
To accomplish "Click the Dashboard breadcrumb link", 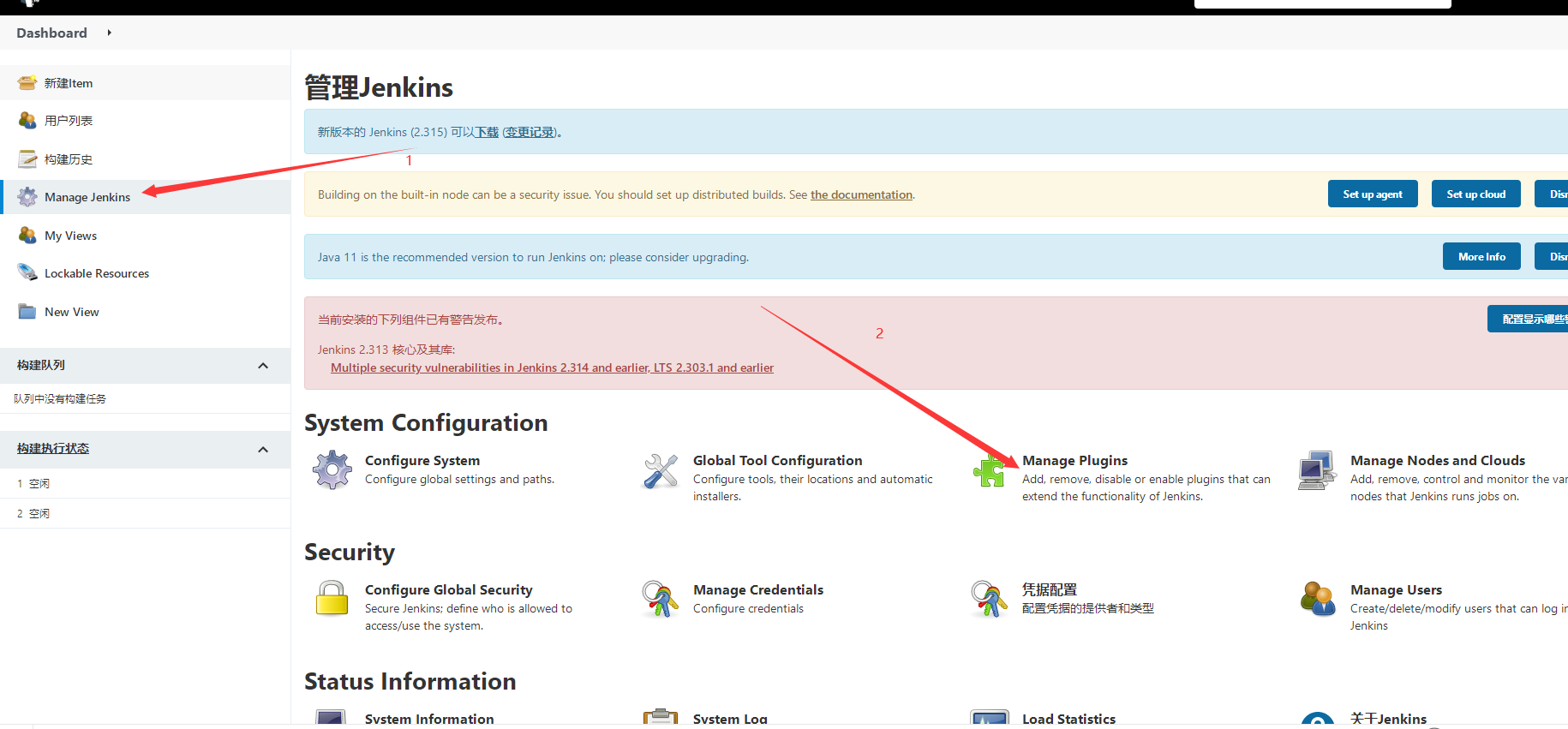I will [x=51, y=33].
